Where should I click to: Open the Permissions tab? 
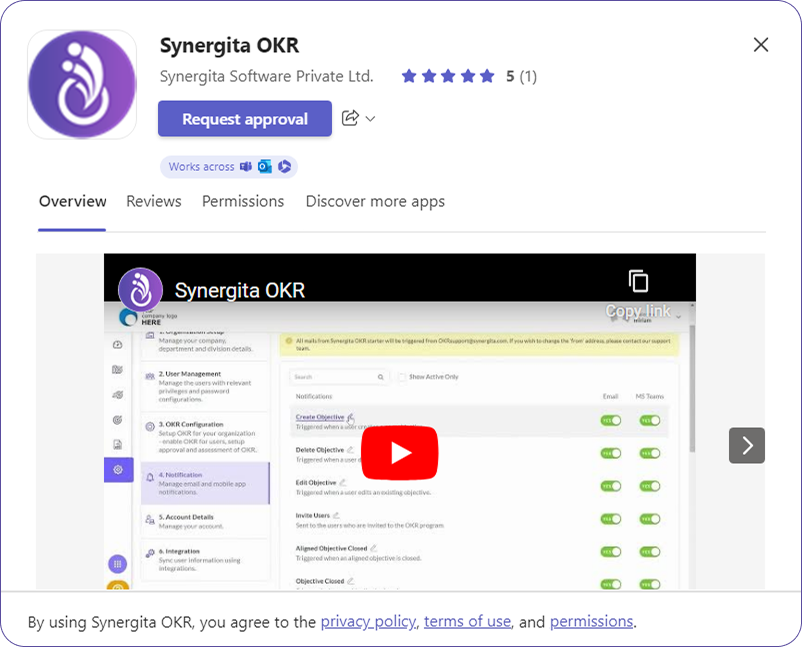click(243, 201)
